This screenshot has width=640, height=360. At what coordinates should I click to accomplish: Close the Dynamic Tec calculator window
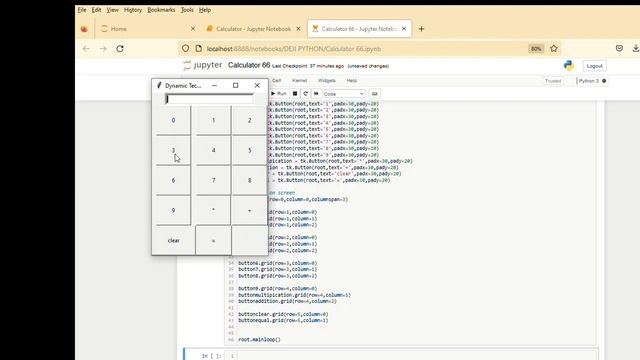coord(257,86)
